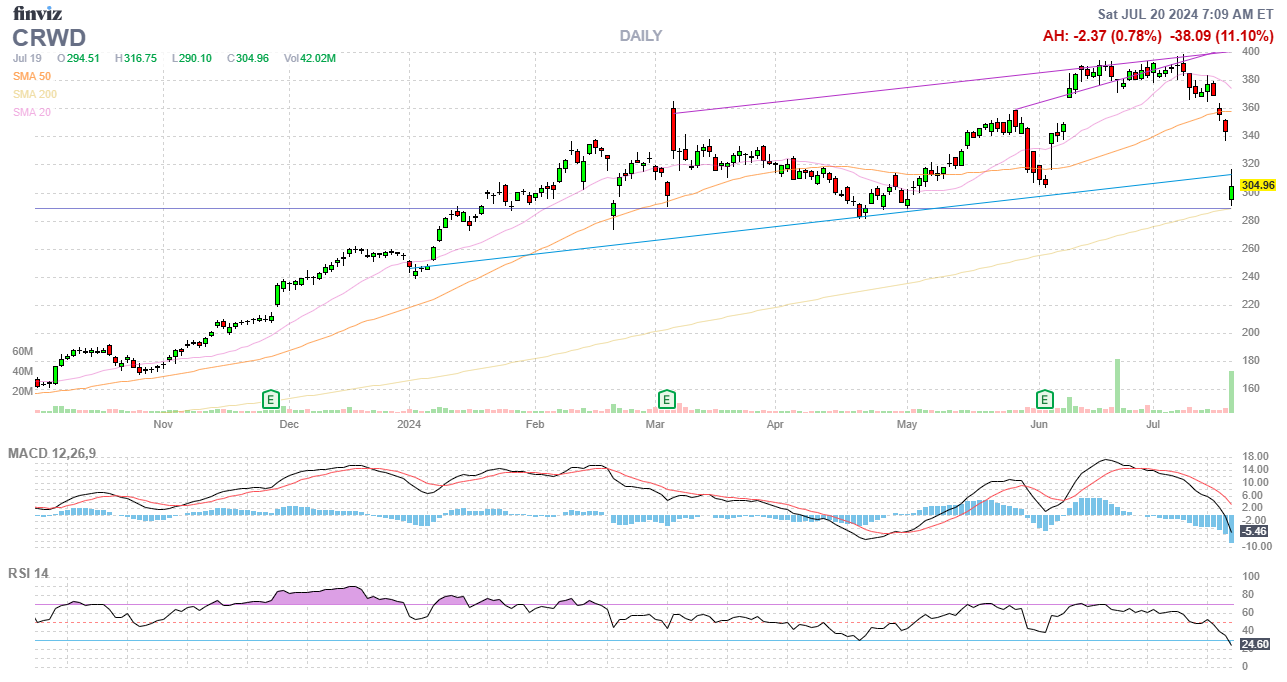The width and height of the screenshot is (1287, 682).
Task: Open the RSI 14 indicator label
Action: coord(28,573)
